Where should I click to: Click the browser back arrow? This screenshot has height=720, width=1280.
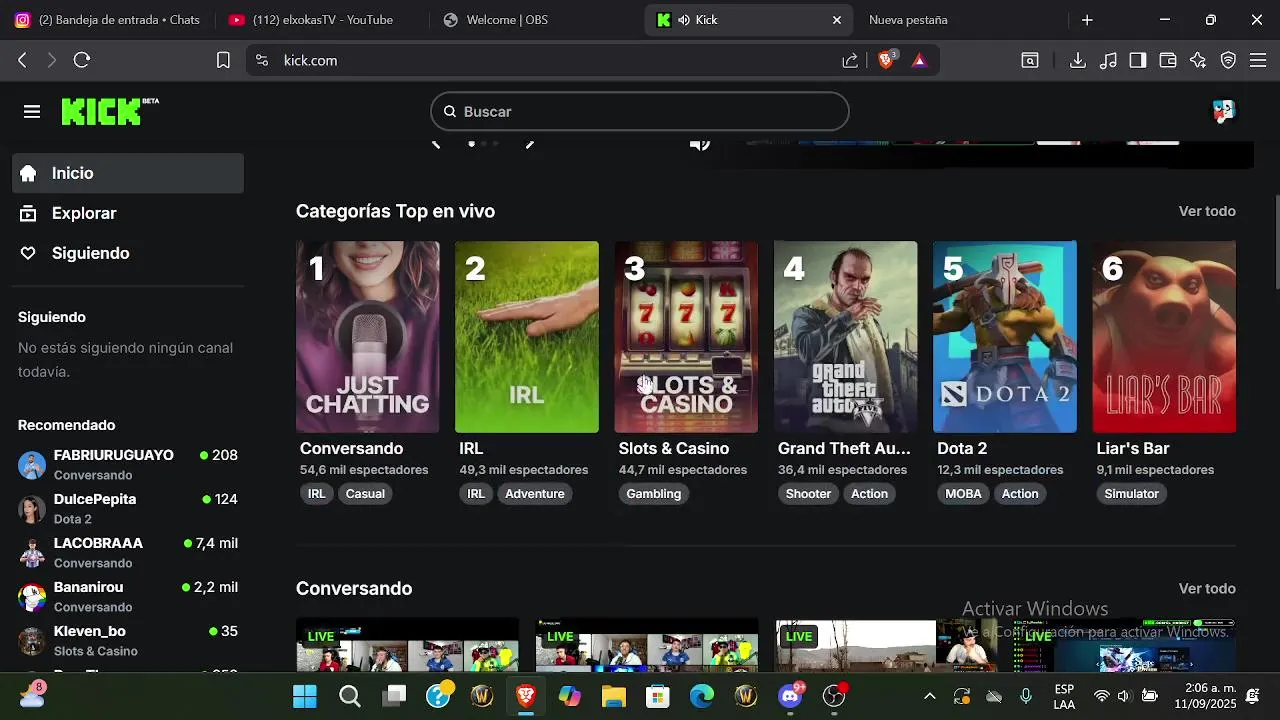[22, 60]
